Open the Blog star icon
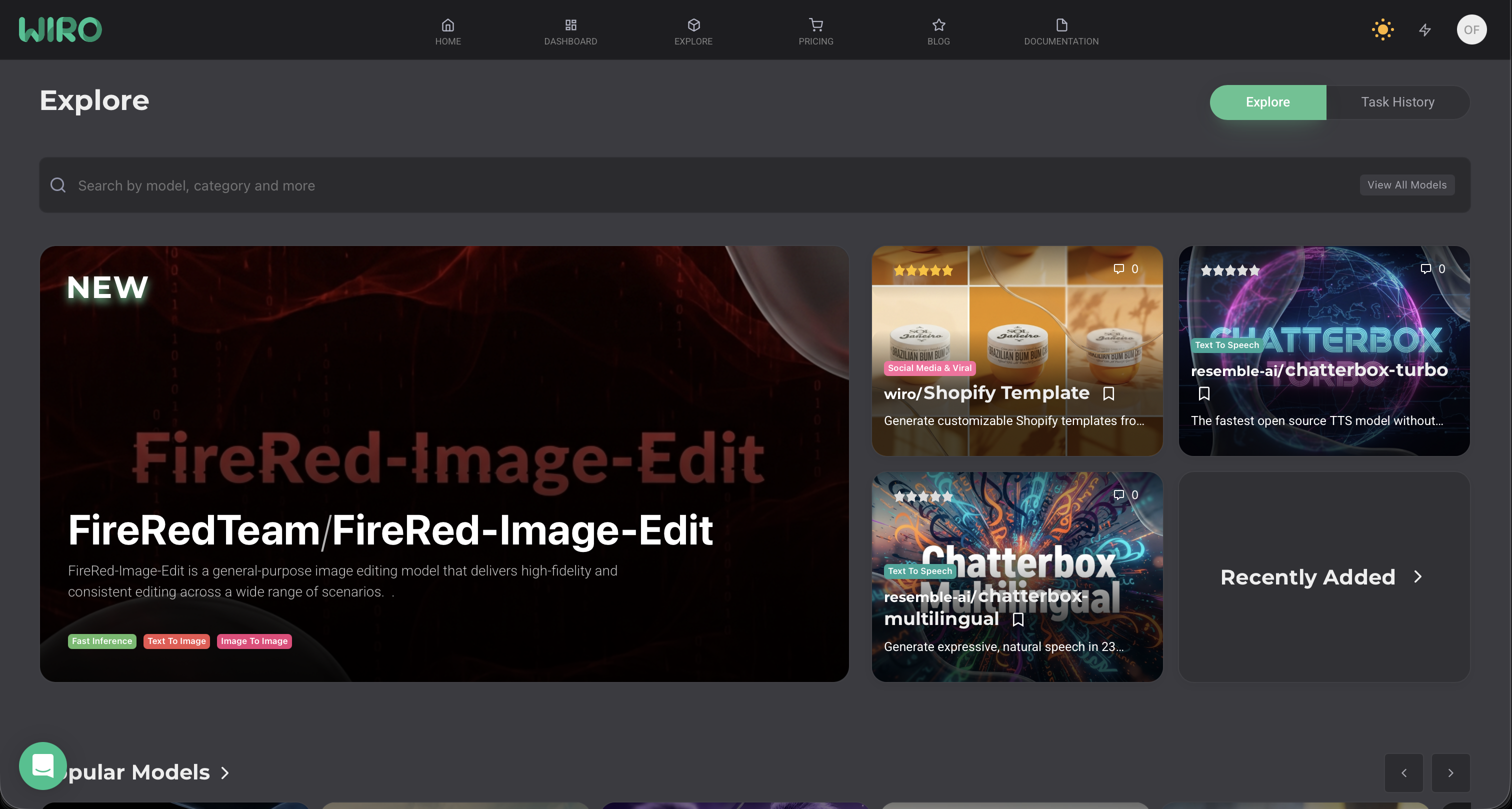 click(x=938, y=25)
